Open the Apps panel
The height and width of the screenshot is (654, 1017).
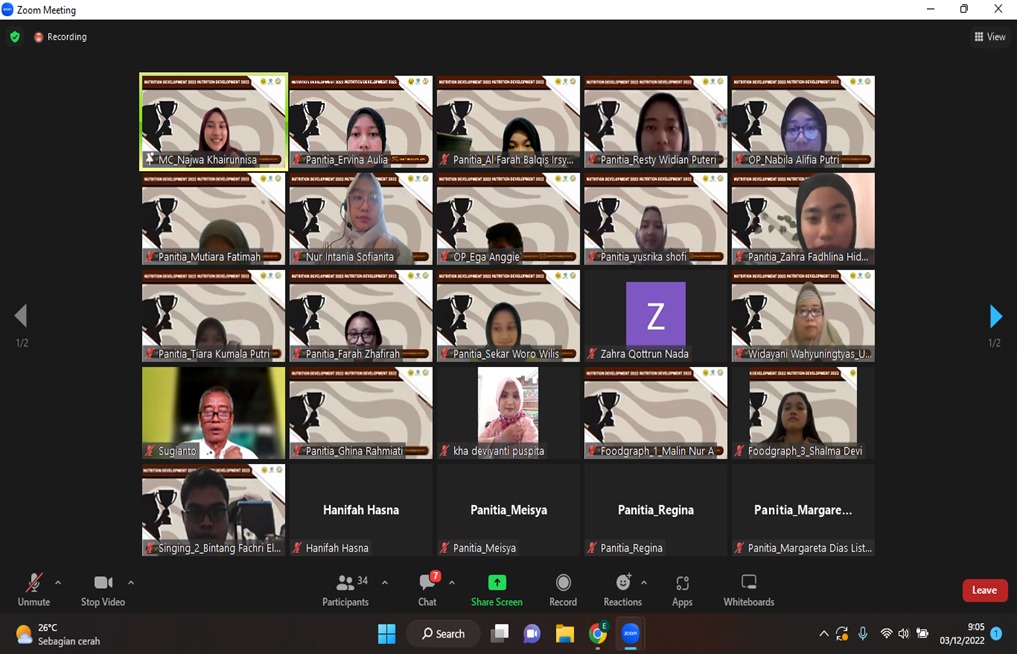(682, 589)
